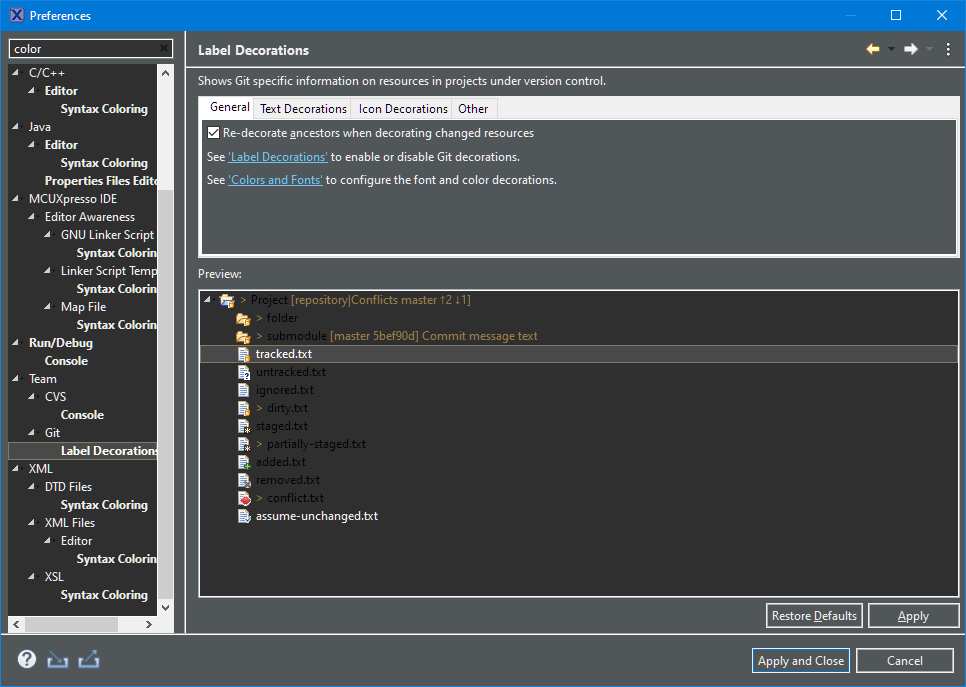
Task: Click the Help question mark icon
Action: click(x=27, y=660)
